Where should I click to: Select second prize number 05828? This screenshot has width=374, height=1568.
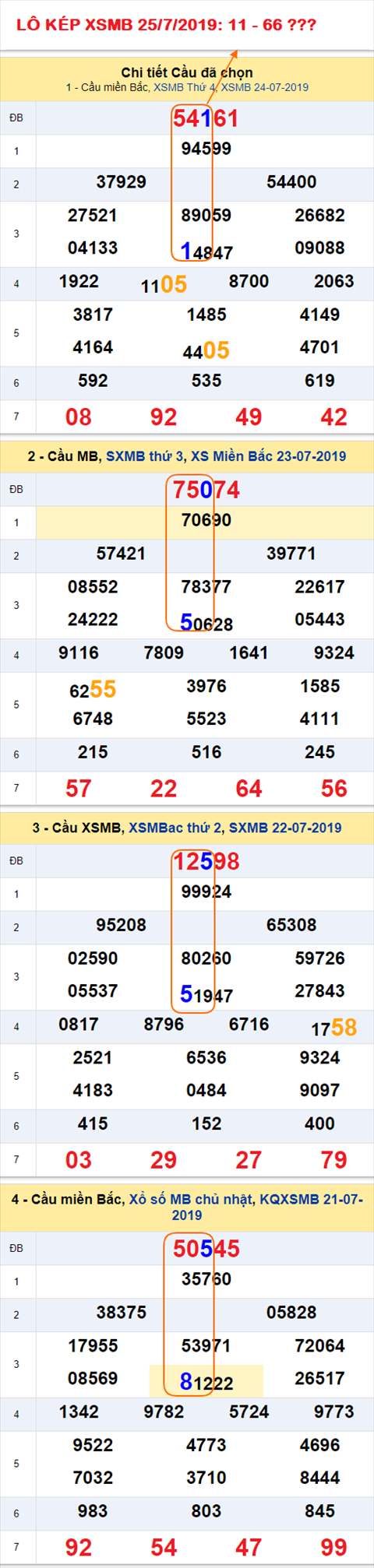click(291, 1313)
